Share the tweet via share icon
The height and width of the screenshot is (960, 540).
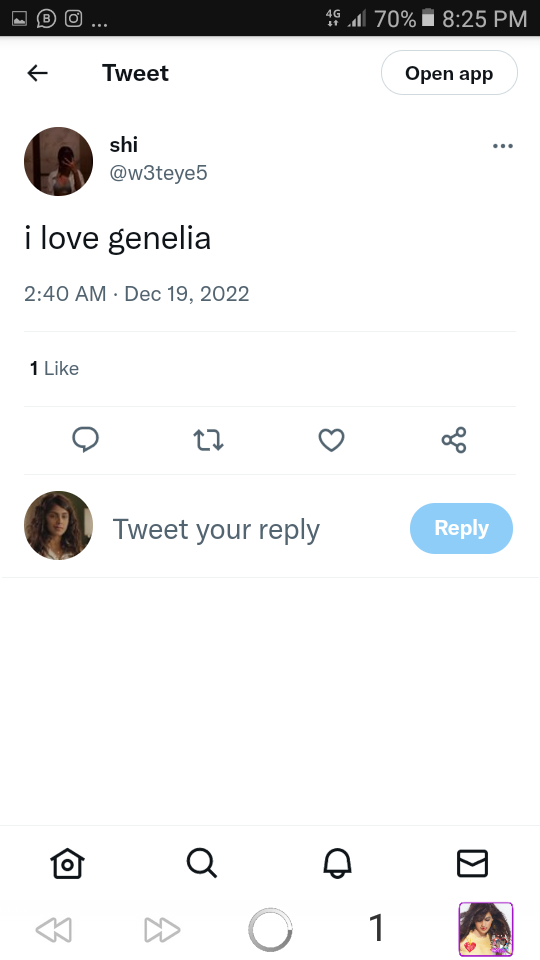454,440
